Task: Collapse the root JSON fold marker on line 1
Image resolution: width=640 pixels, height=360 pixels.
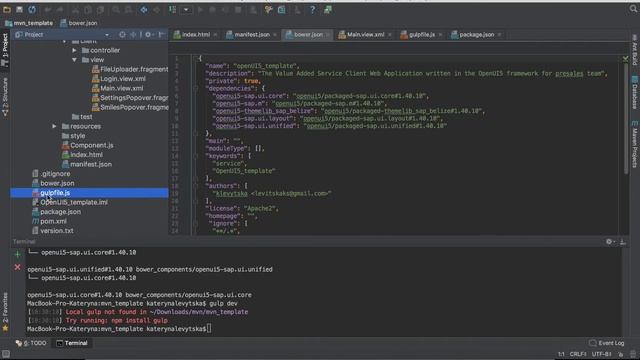Action: (195, 59)
